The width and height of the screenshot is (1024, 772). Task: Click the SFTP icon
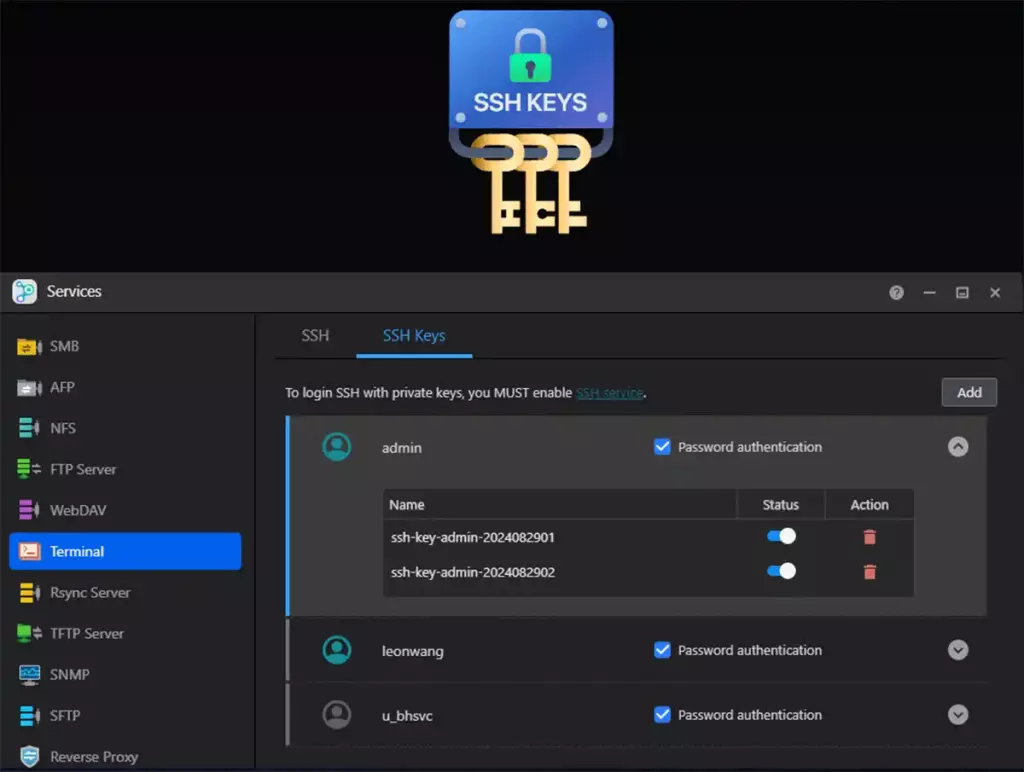pos(29,716)
